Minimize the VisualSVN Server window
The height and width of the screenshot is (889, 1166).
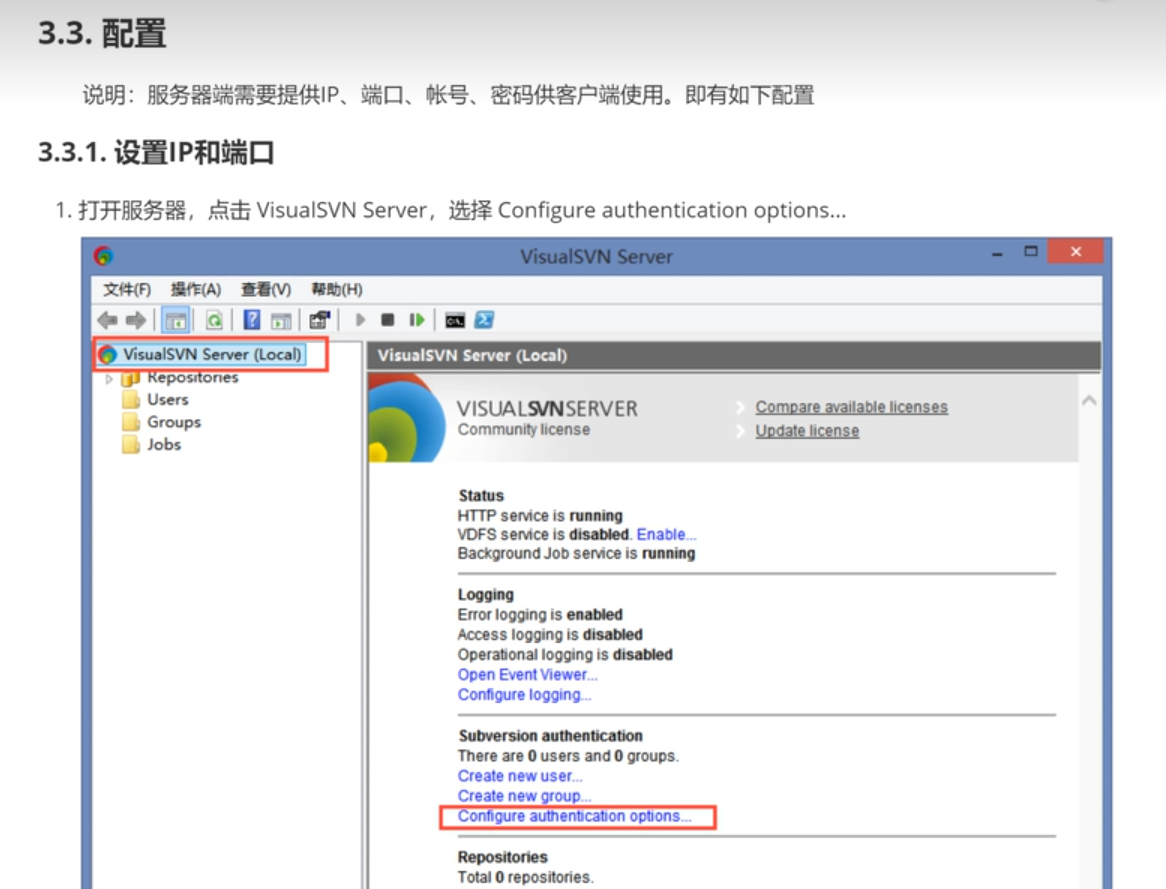[997, 253]
